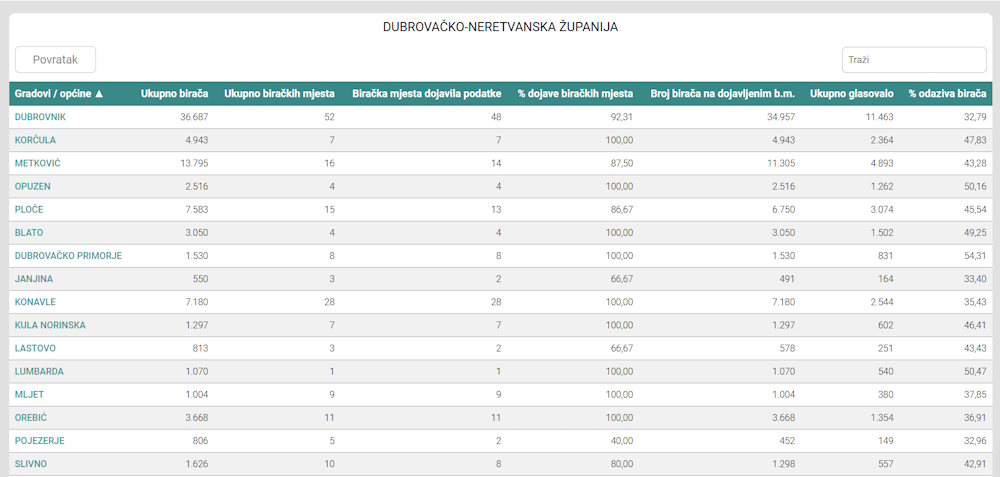Screen dimensions: 1000x477
Task: Open the METKOVIĆ link
Action: tap(38, 163)
